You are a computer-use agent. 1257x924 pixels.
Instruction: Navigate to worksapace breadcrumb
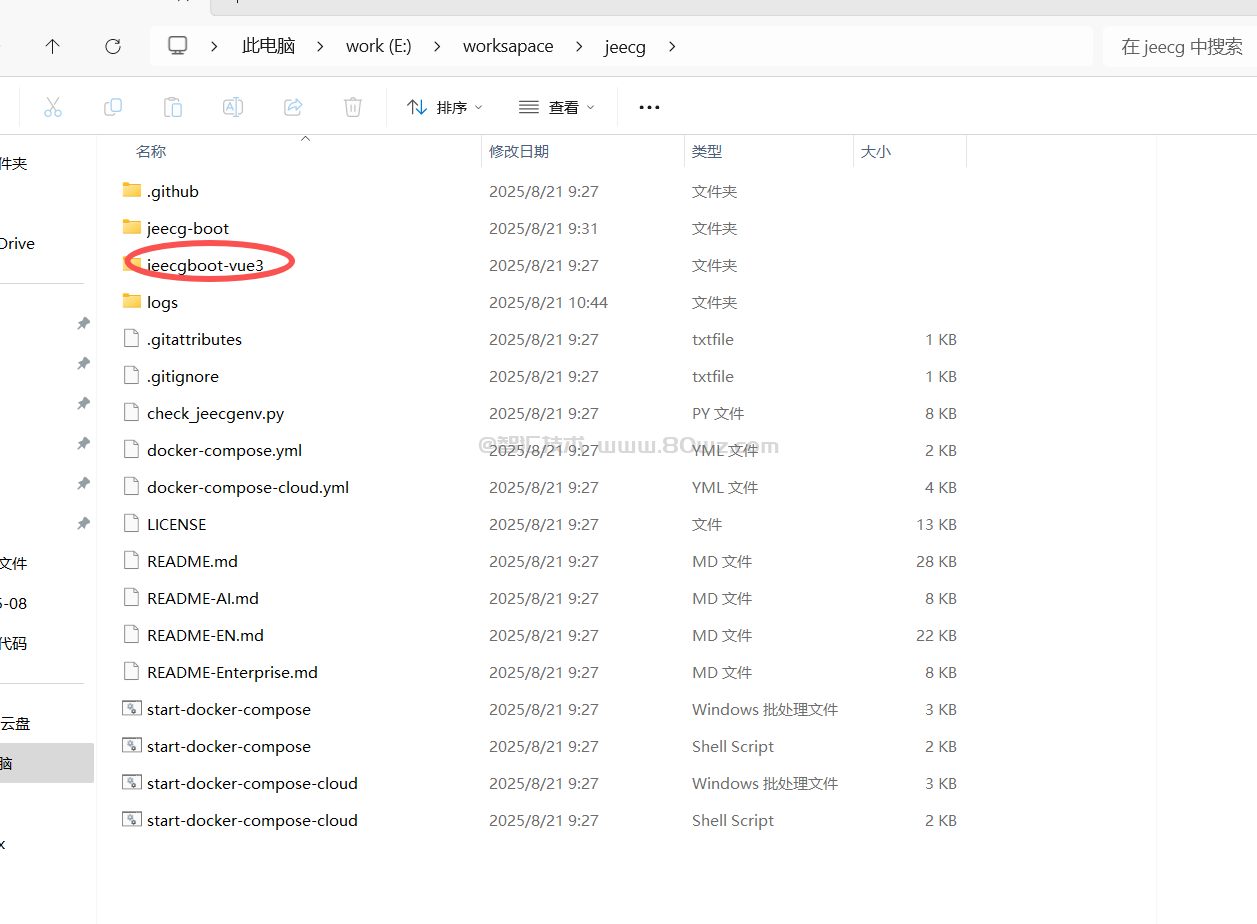[508, 46]
